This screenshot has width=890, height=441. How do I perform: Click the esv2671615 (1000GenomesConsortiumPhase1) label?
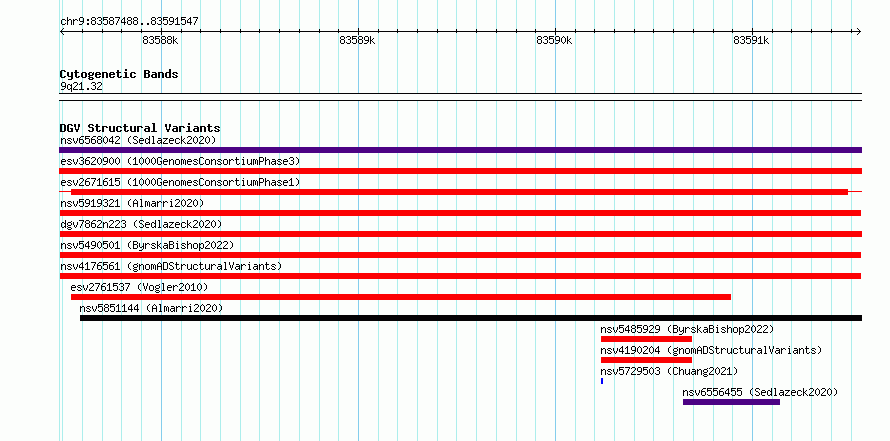tap(180, 182)
